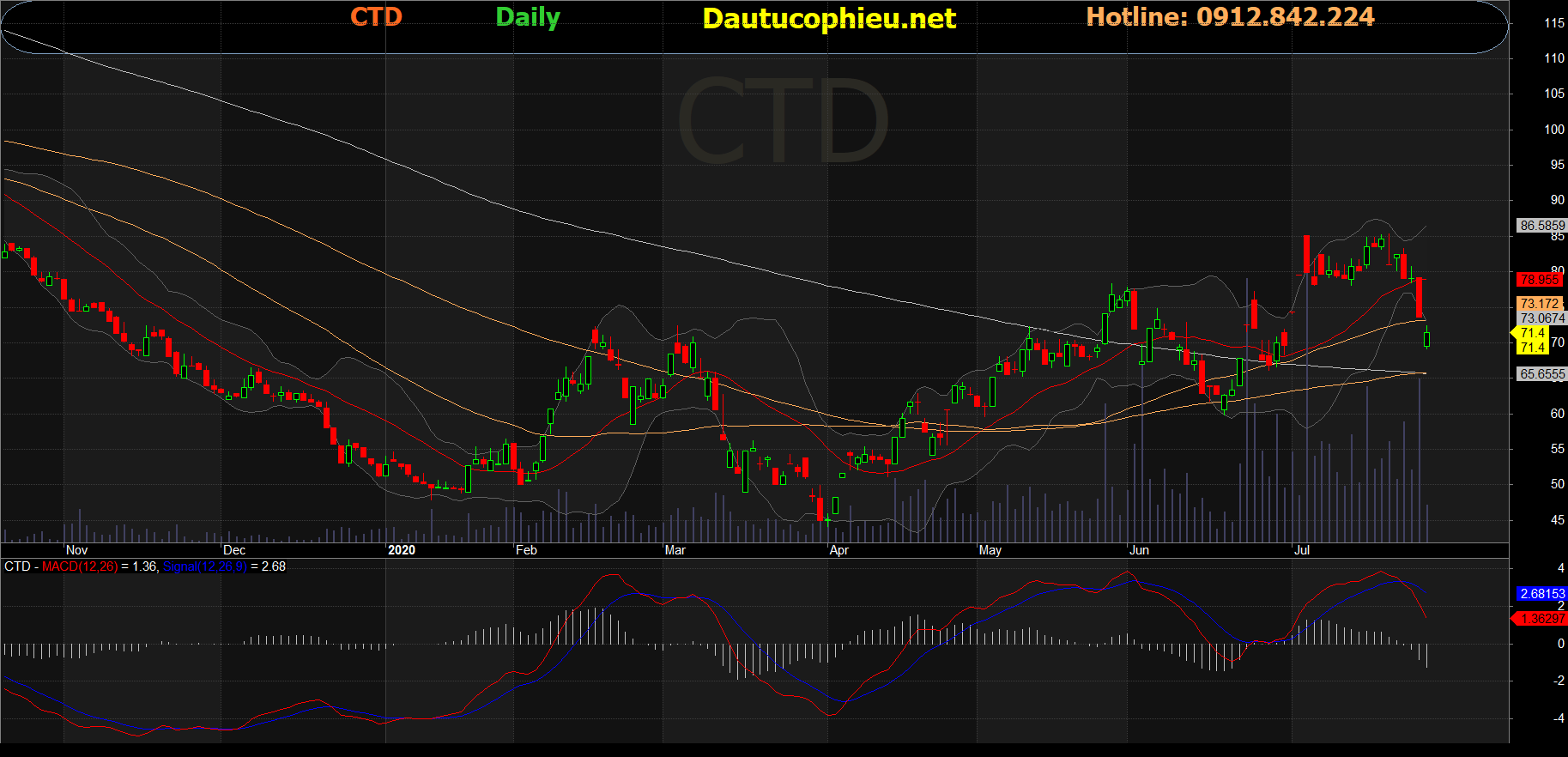Click the 86.5859 upper band price tag
This screenshot has height=757, width=1568.
1541,226
